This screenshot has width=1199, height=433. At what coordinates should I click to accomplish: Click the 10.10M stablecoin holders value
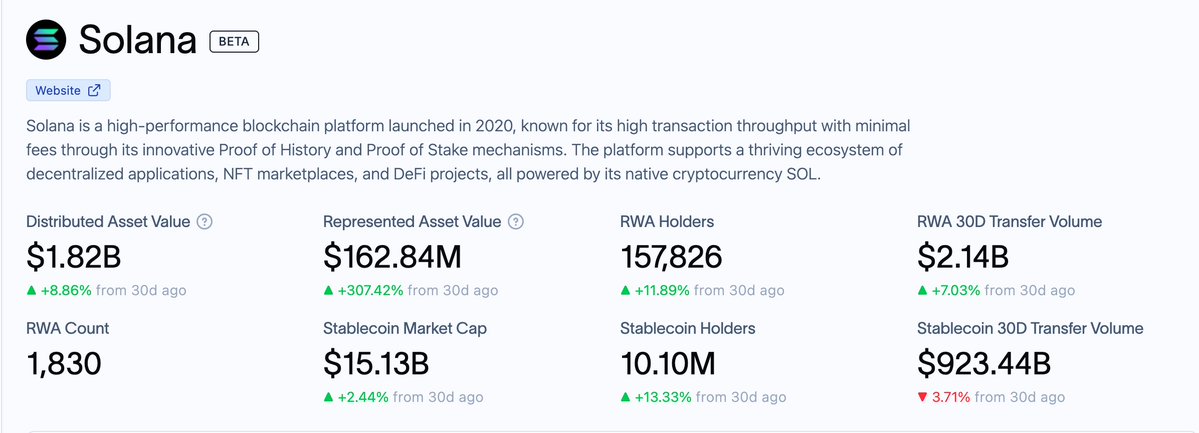[x=668, y=365]
